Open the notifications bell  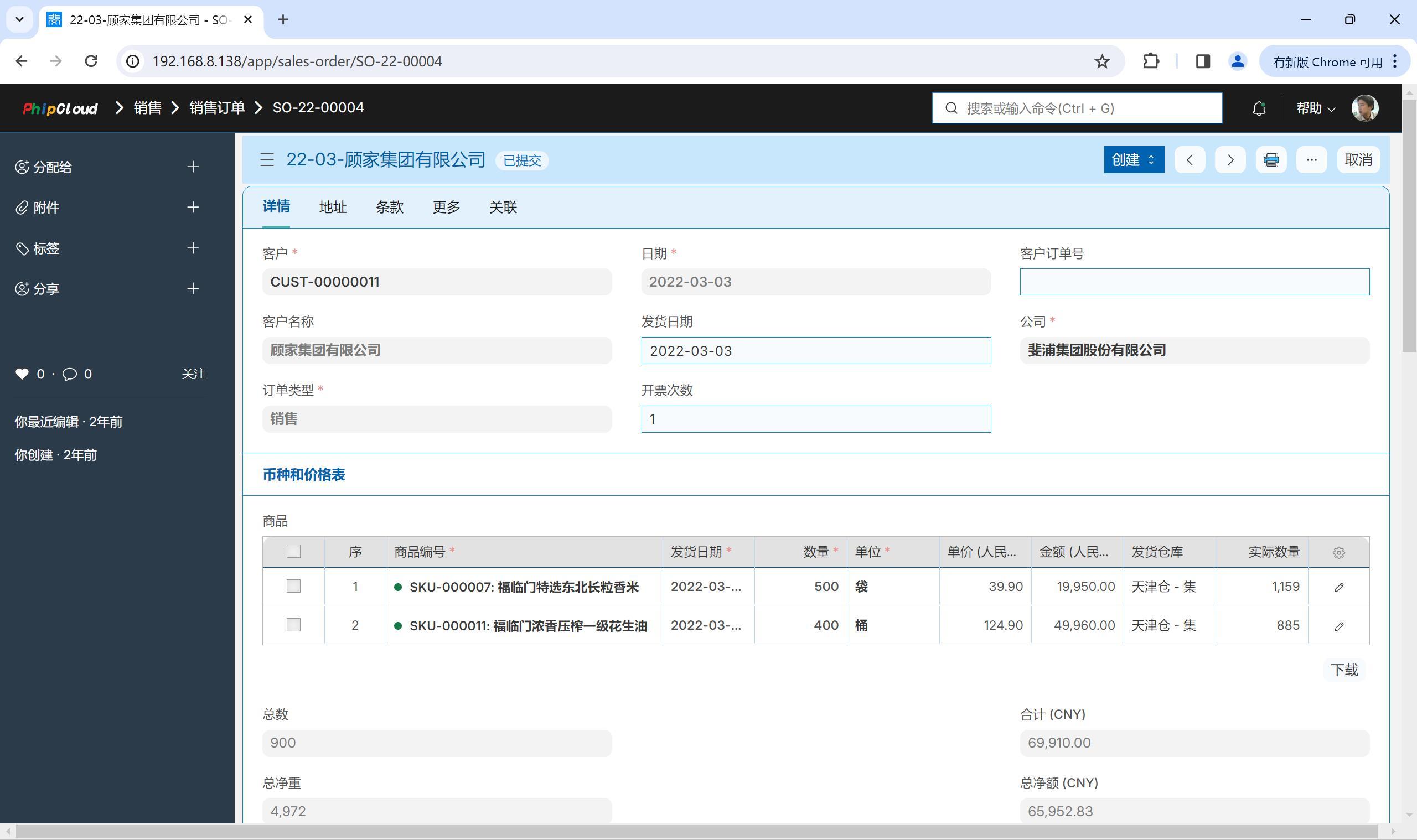coord(1259,108)
